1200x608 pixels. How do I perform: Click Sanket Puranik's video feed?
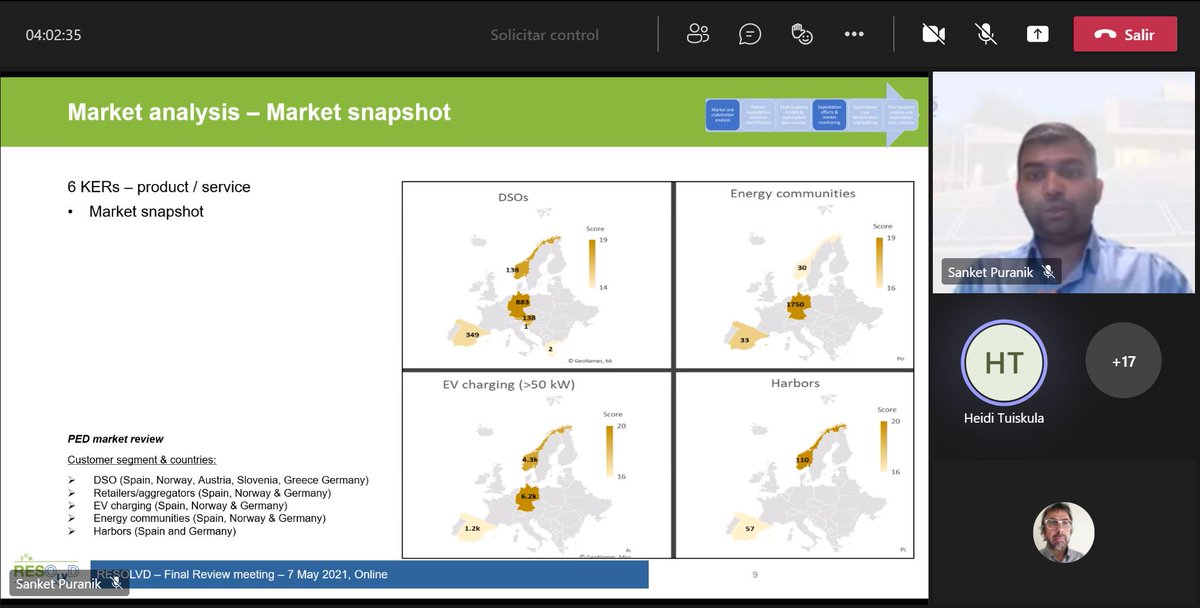click(x=1063, y=180)
